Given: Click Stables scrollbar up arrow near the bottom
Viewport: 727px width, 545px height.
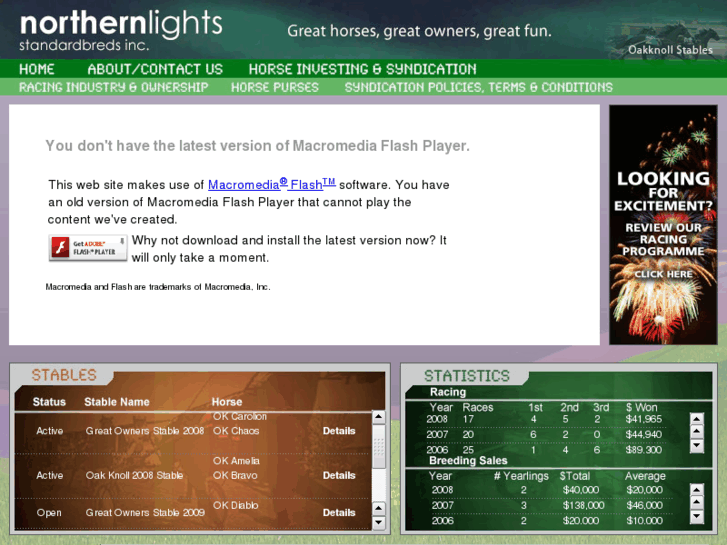Looking at the screenshot, I should coord(379,508).
